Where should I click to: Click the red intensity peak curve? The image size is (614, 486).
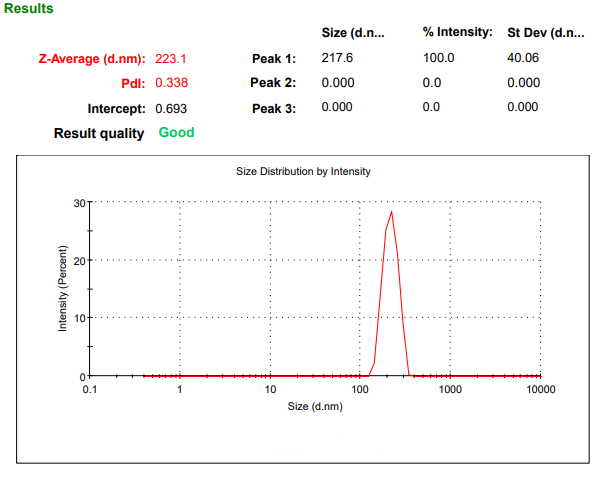[391, 213]
